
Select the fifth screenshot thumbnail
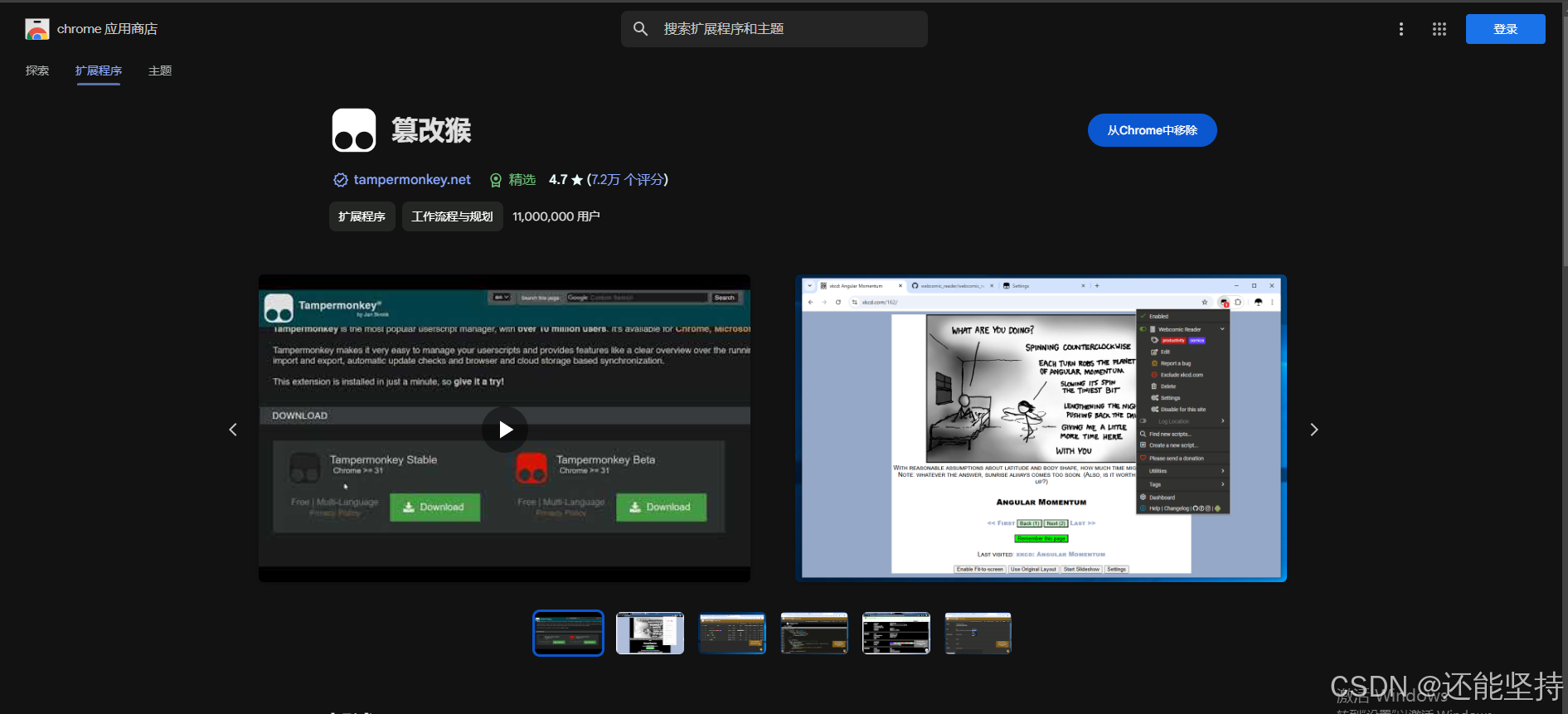pos(896,633)
